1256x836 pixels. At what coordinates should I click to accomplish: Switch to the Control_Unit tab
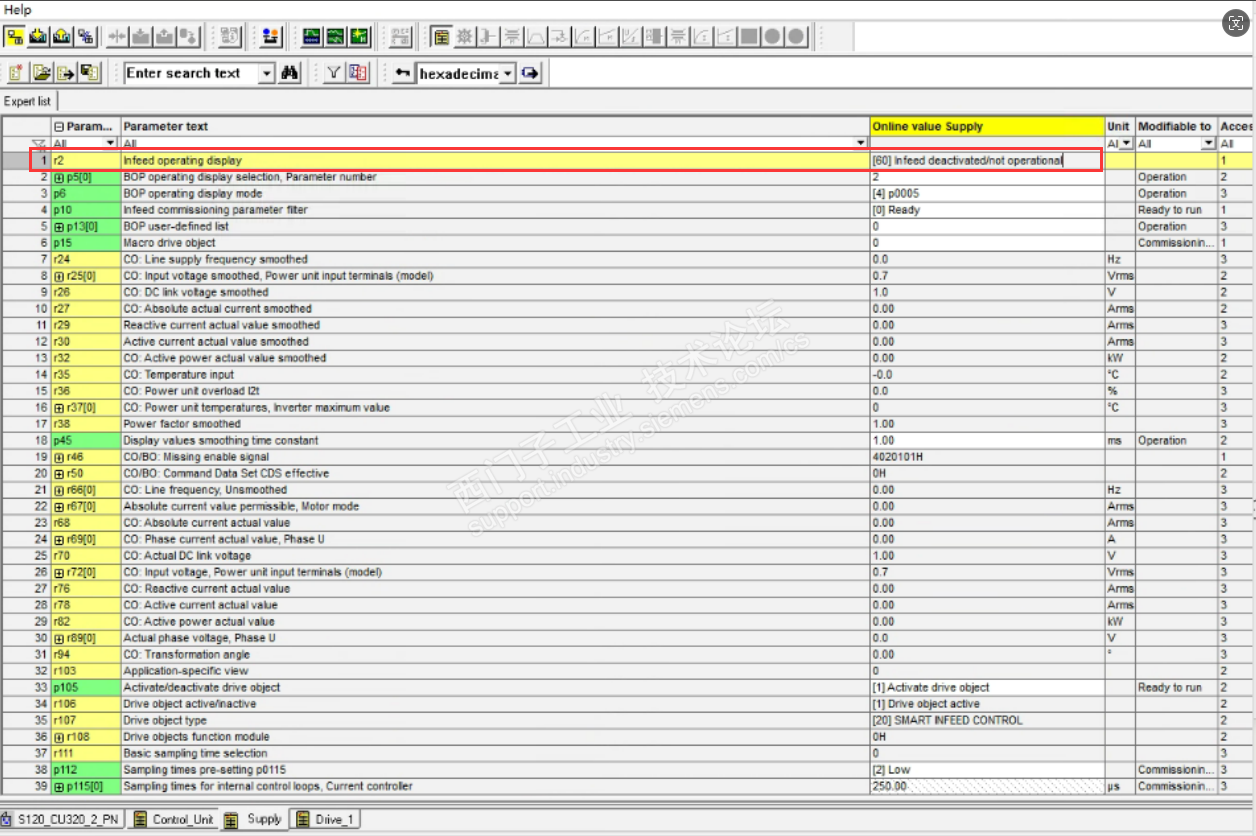[x=174, y=820]
